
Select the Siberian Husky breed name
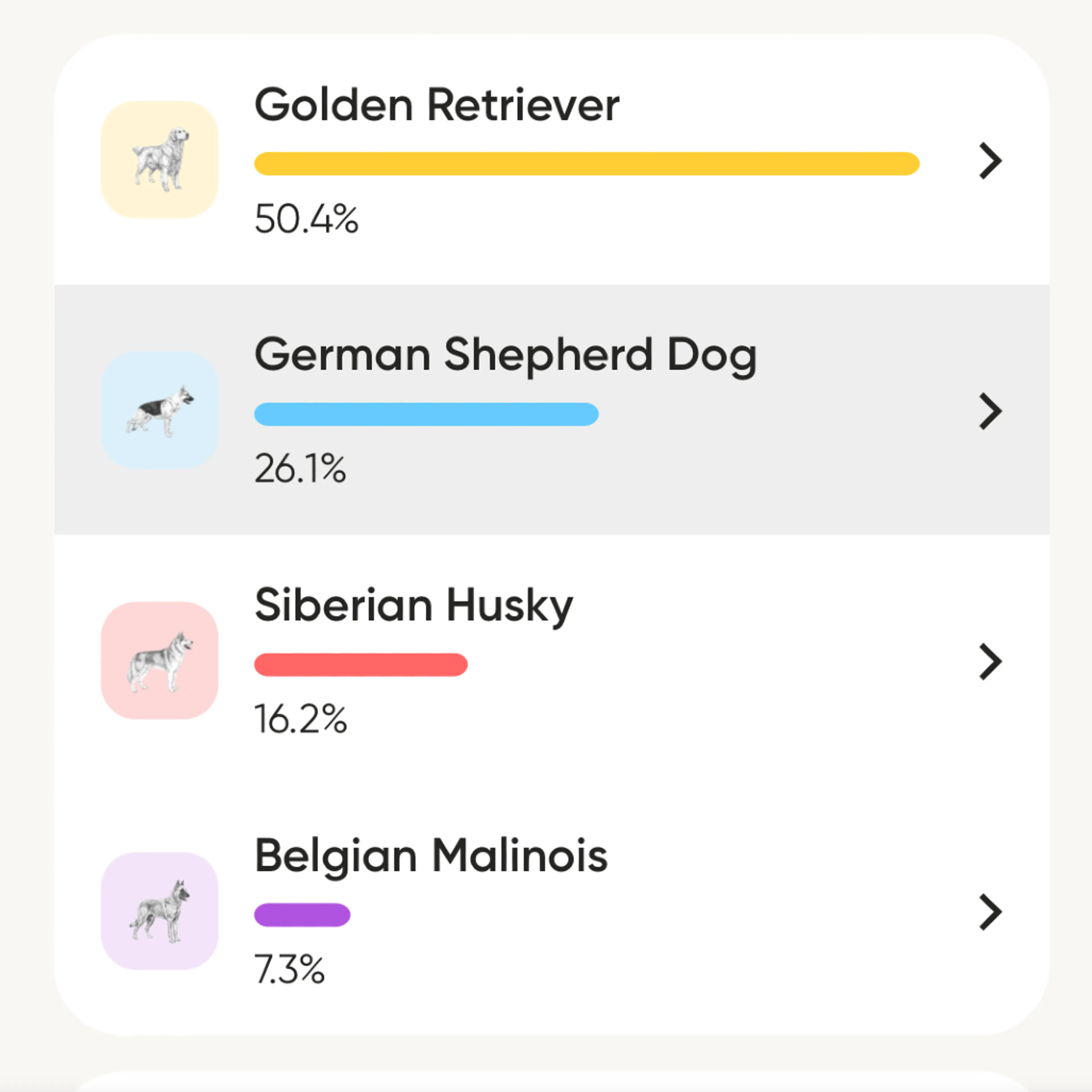[414, 605]
